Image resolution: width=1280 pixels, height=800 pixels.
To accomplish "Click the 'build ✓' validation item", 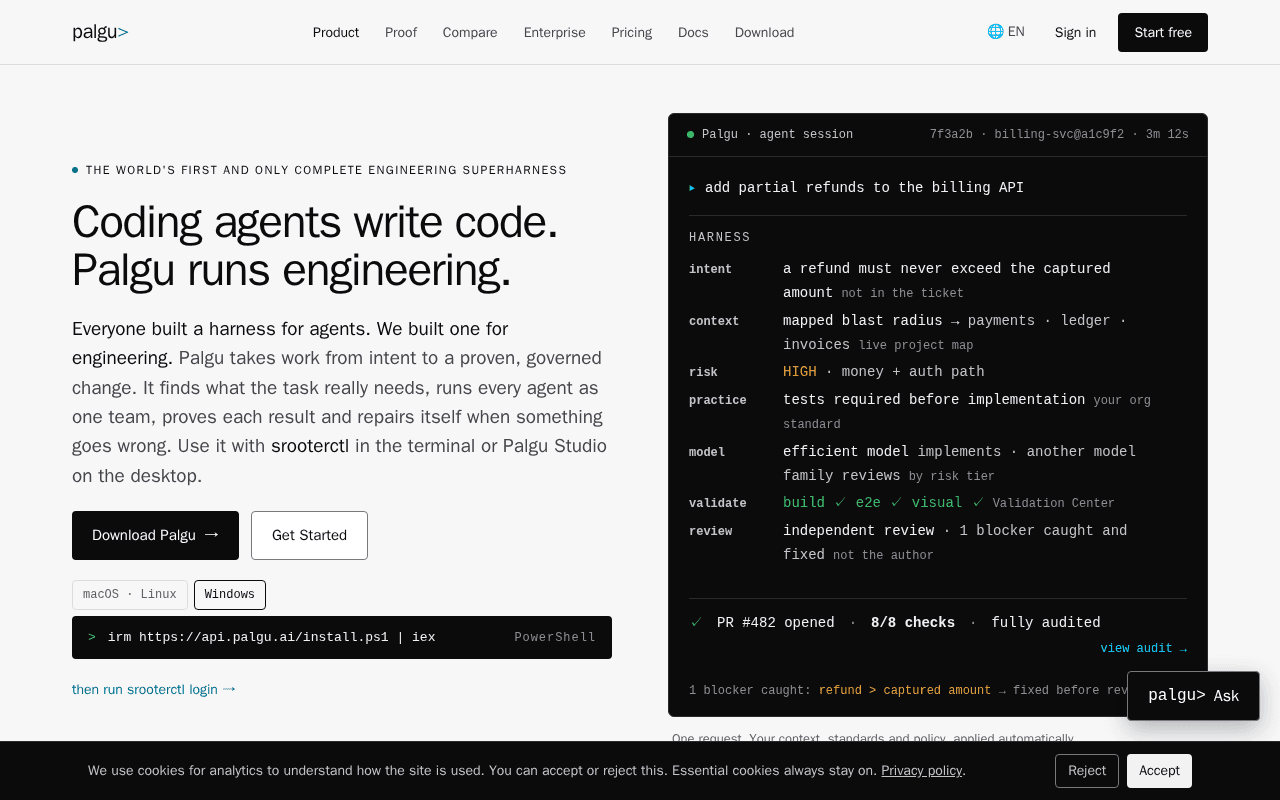I will [x=814, y=502].
